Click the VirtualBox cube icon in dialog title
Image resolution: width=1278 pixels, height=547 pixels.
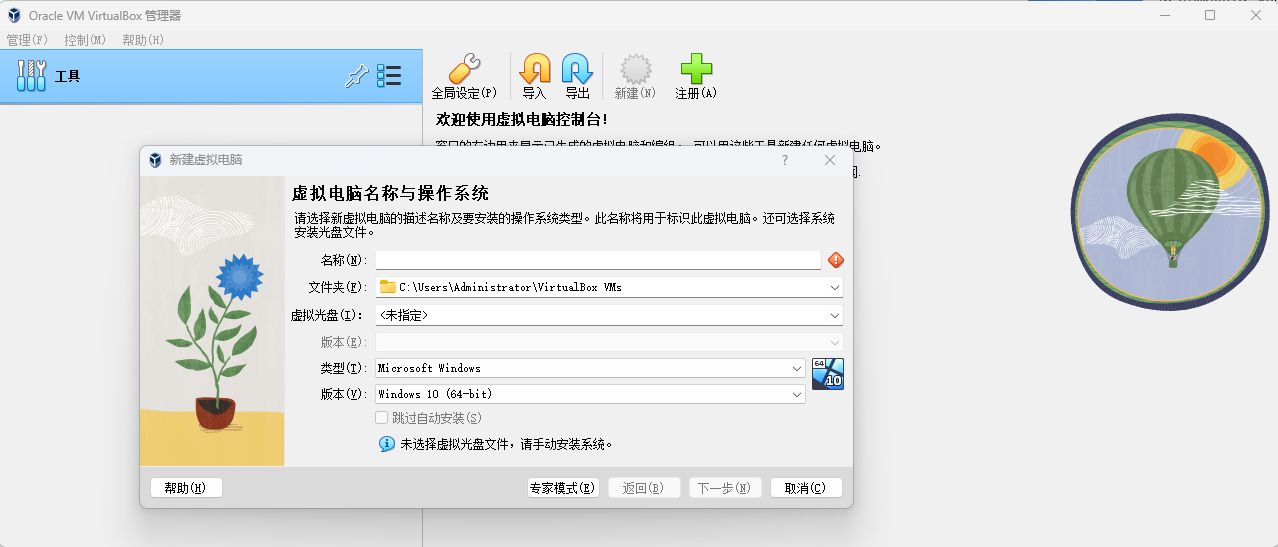click(x=155, y=160)
